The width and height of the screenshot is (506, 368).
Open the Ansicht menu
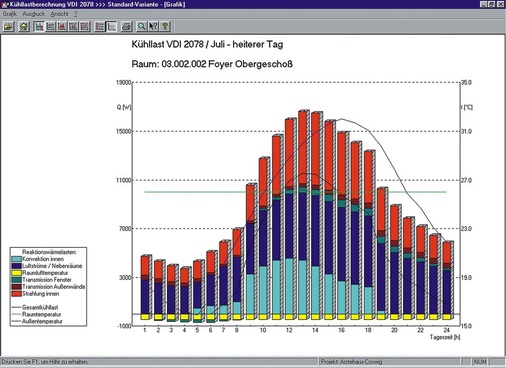pyautogui.click(x=60, y=14)
